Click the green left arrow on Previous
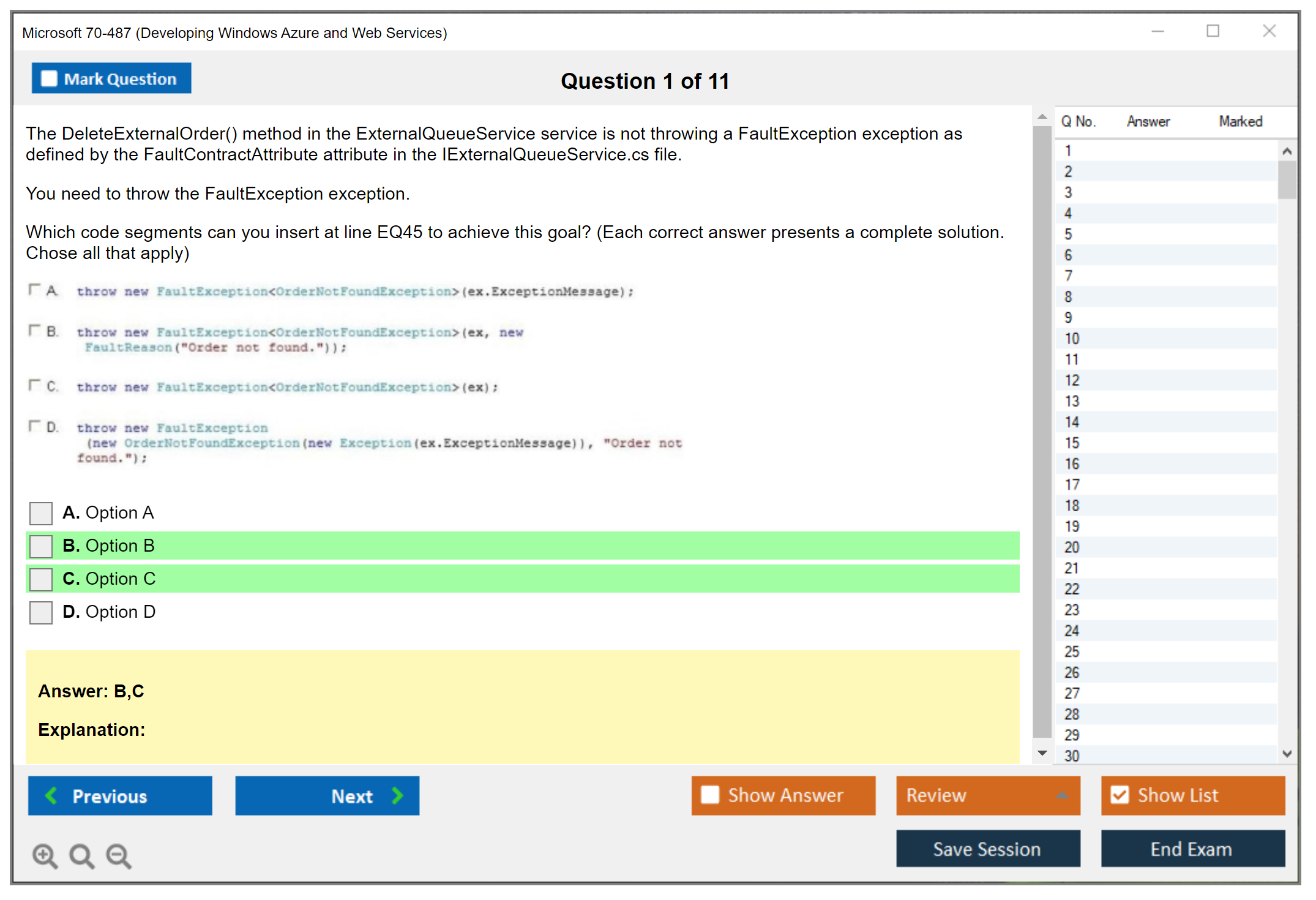 [x=51, y=795]
